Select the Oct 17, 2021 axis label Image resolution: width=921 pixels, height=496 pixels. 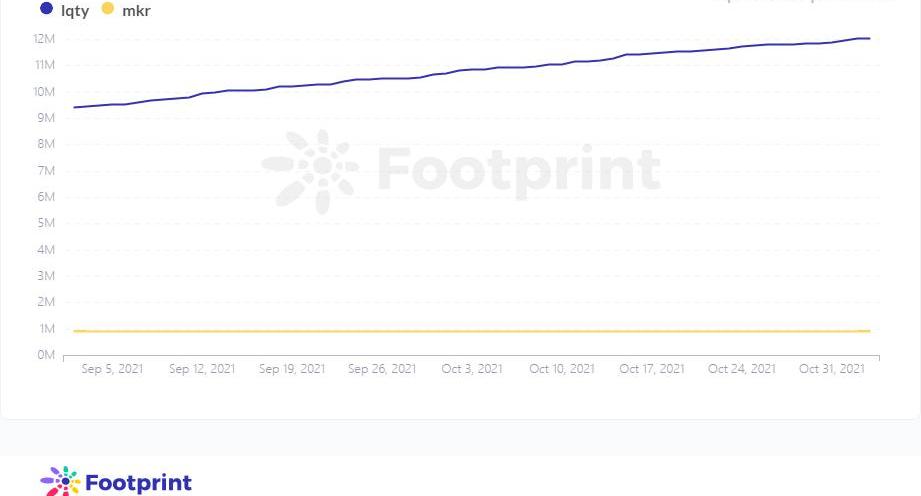coord(652,369)
